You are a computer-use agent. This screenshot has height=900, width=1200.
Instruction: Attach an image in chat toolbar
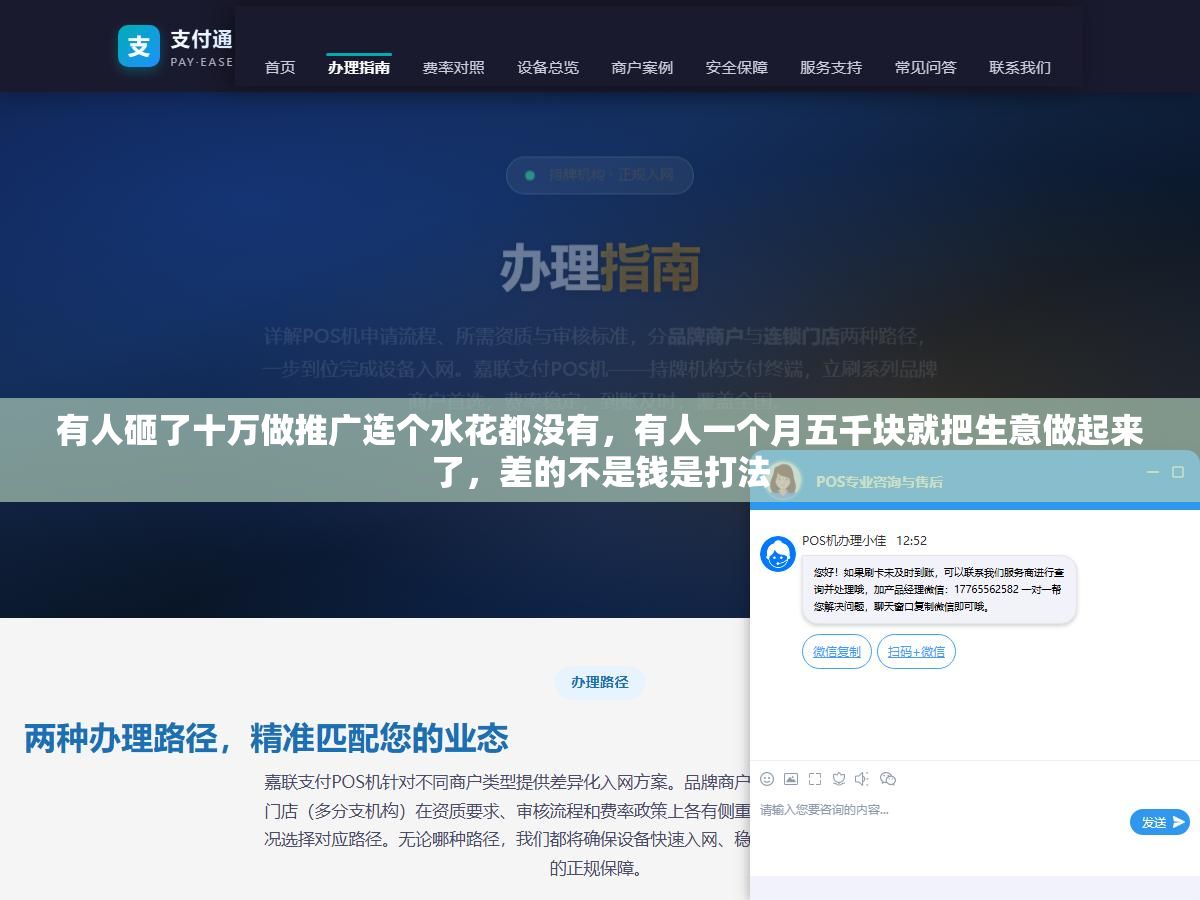(x=791, y=779)
